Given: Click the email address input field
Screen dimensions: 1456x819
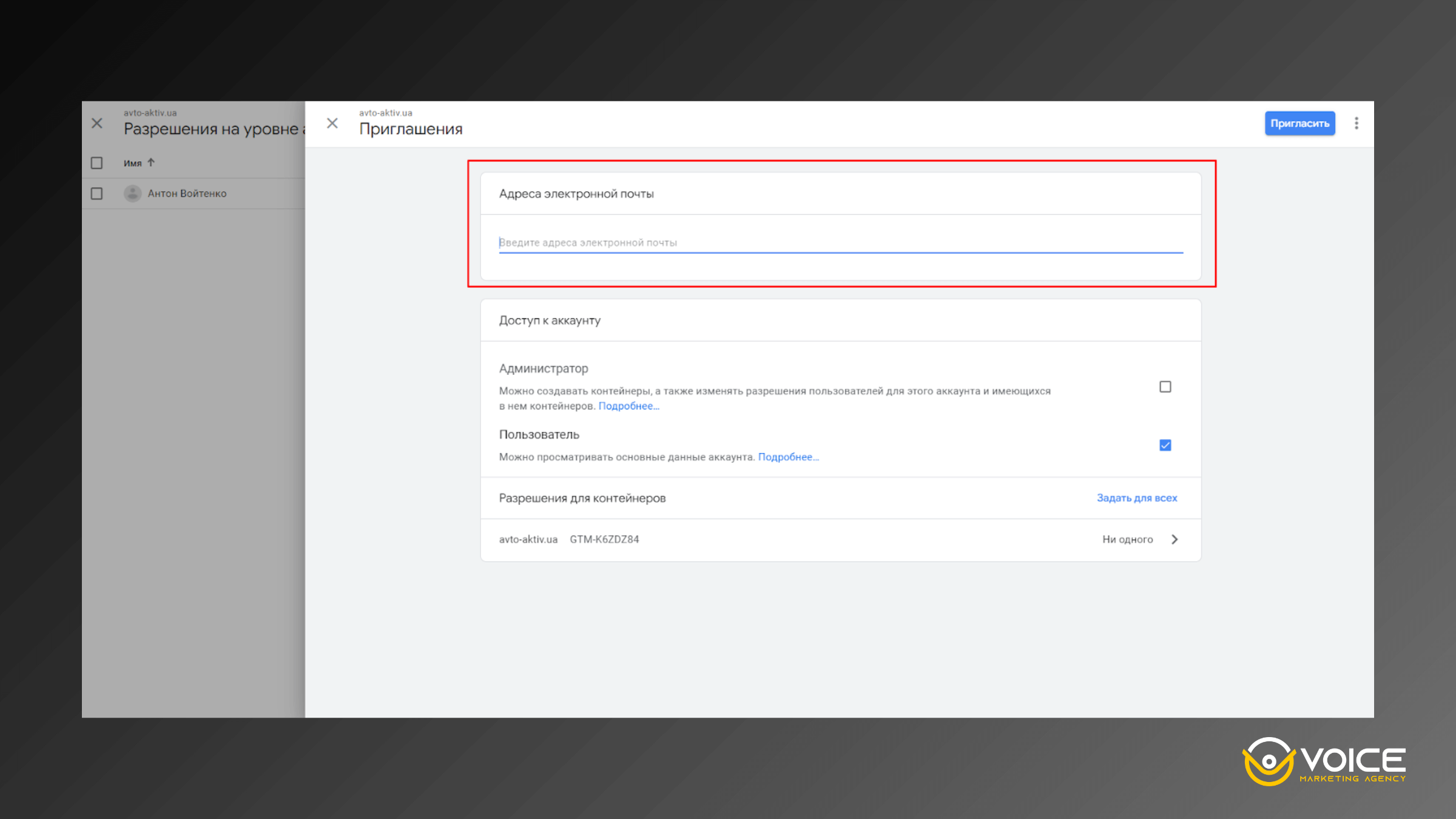Looking at the screenshot, I should (837, 241).
